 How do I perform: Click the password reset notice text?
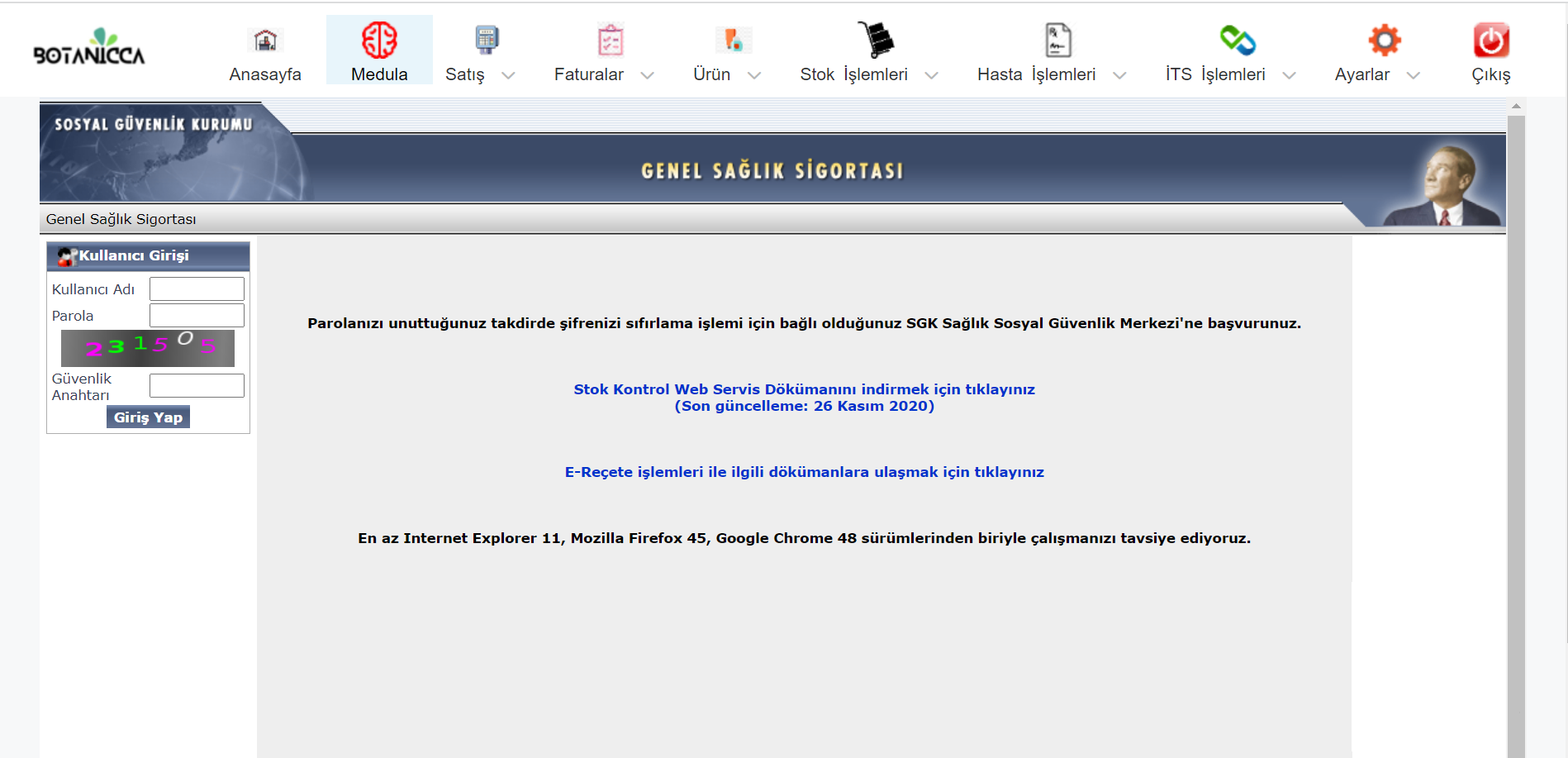click(805, 323)
